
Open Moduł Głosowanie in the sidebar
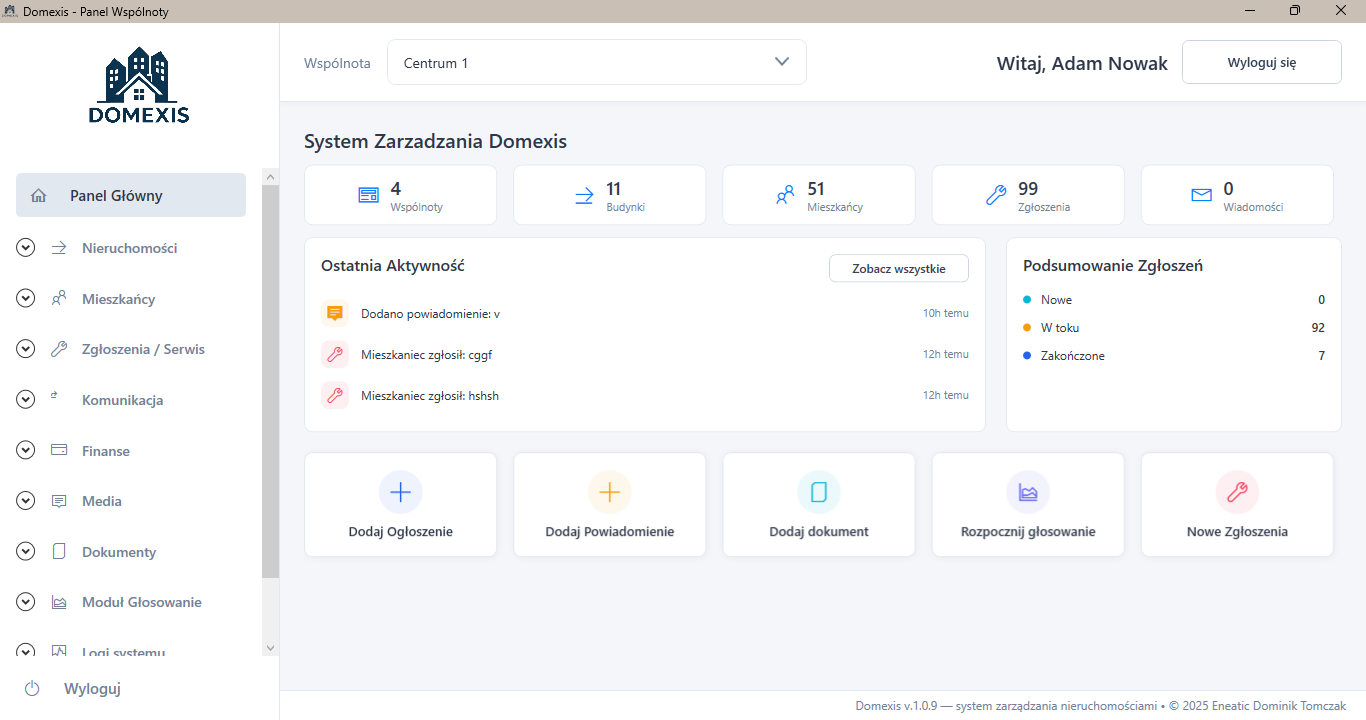coord(141,602)
